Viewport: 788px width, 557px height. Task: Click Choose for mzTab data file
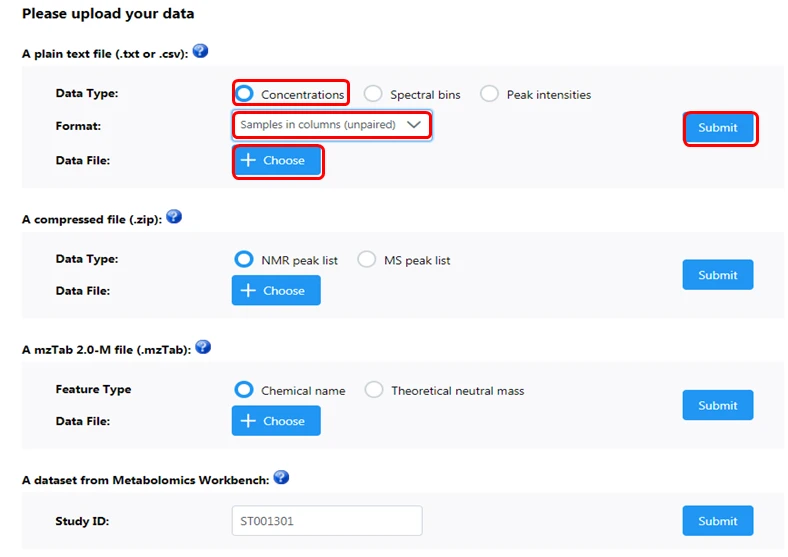point(276,421)
